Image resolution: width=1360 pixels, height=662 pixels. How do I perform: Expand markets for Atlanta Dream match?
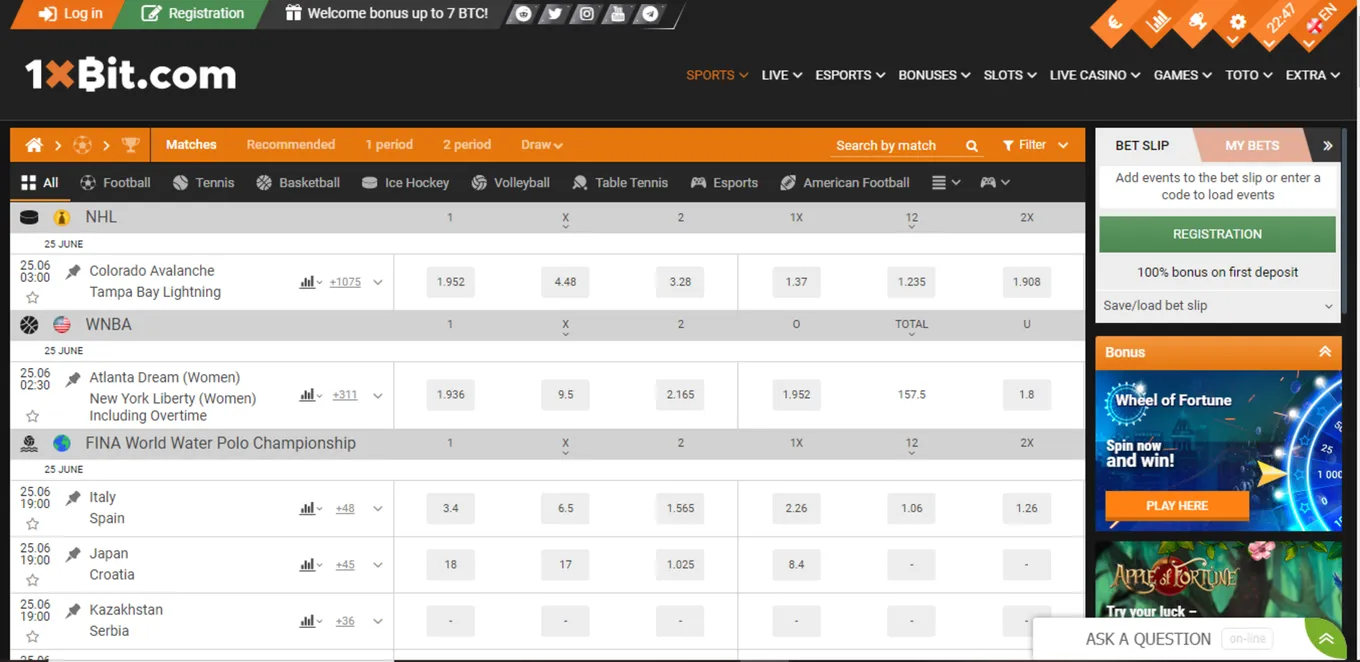pos(378,395)
